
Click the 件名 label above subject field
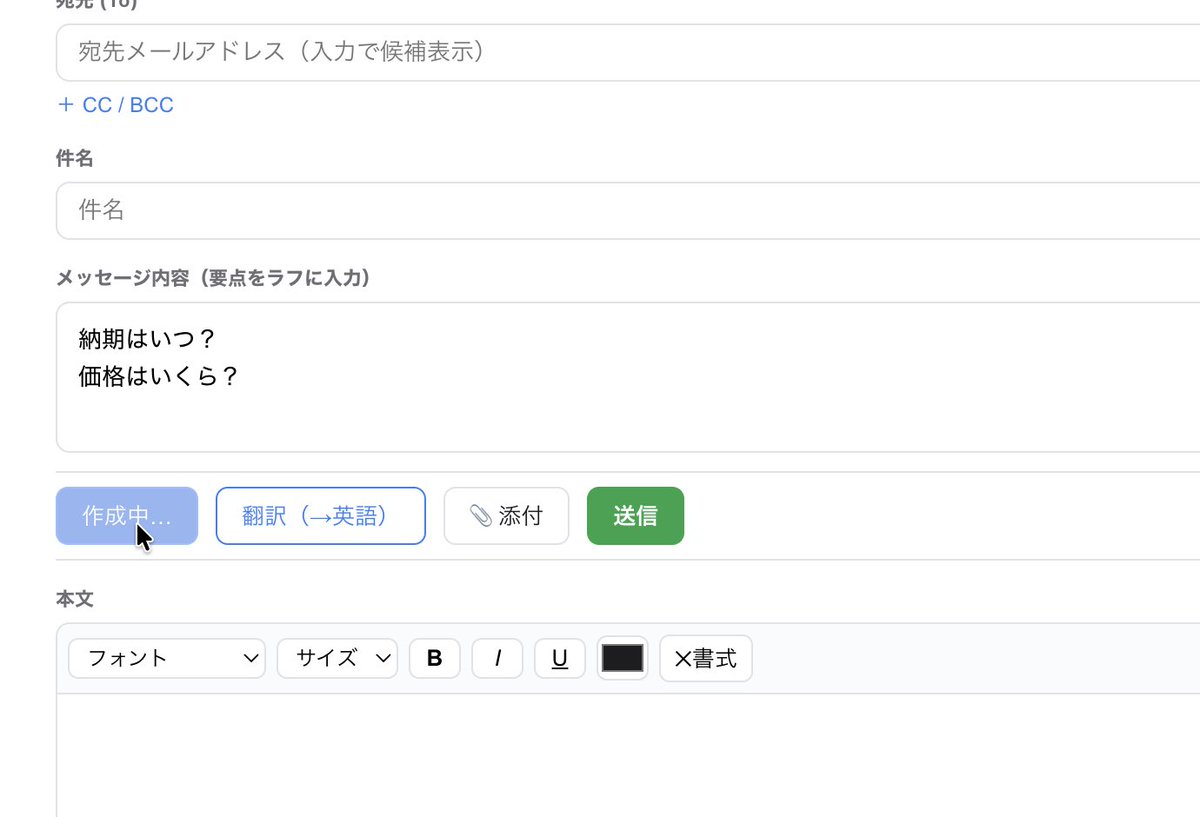click(75, 158)
